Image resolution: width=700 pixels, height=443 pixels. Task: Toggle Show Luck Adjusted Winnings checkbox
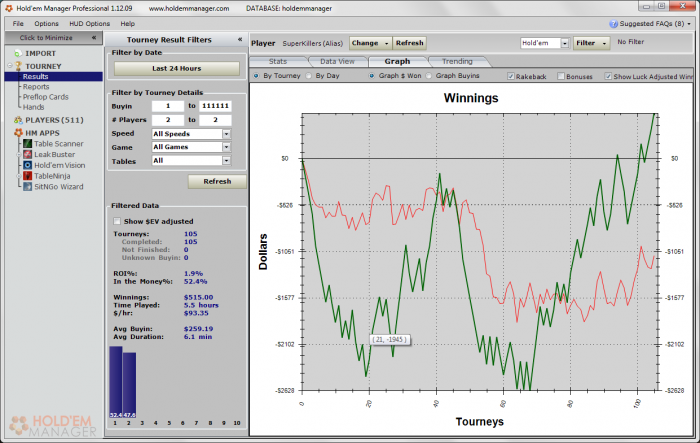(608, 76)
